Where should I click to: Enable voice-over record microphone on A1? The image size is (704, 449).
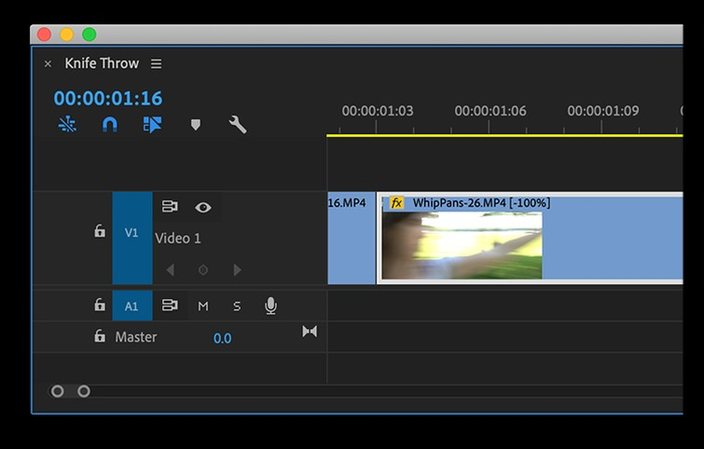pyautogui.click(x=271, y=306)
